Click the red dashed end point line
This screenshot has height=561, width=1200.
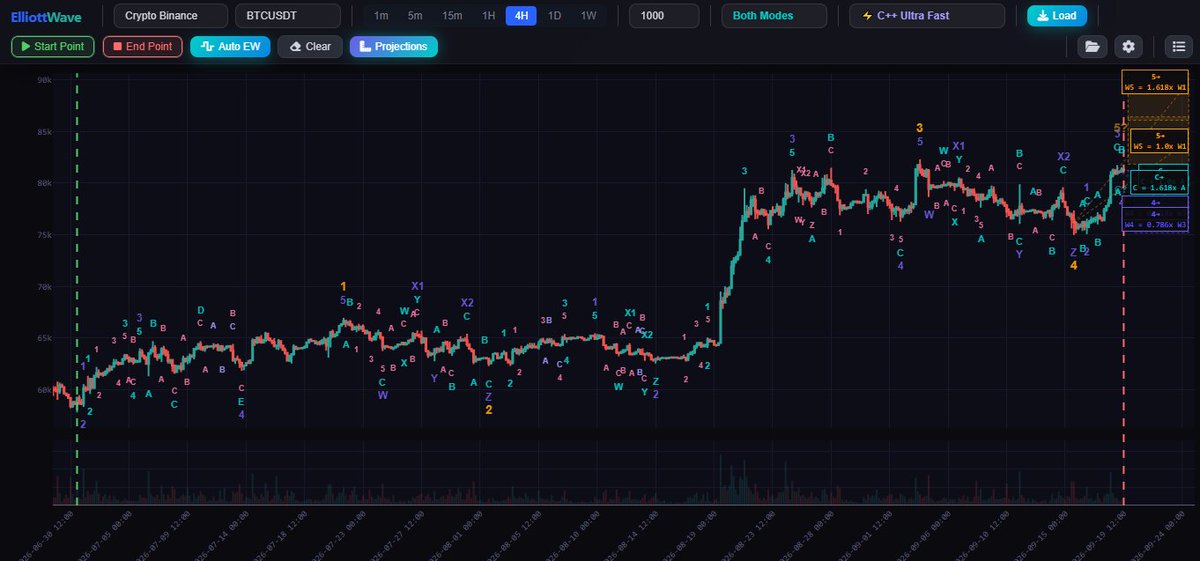click(x=1124, y=290)
